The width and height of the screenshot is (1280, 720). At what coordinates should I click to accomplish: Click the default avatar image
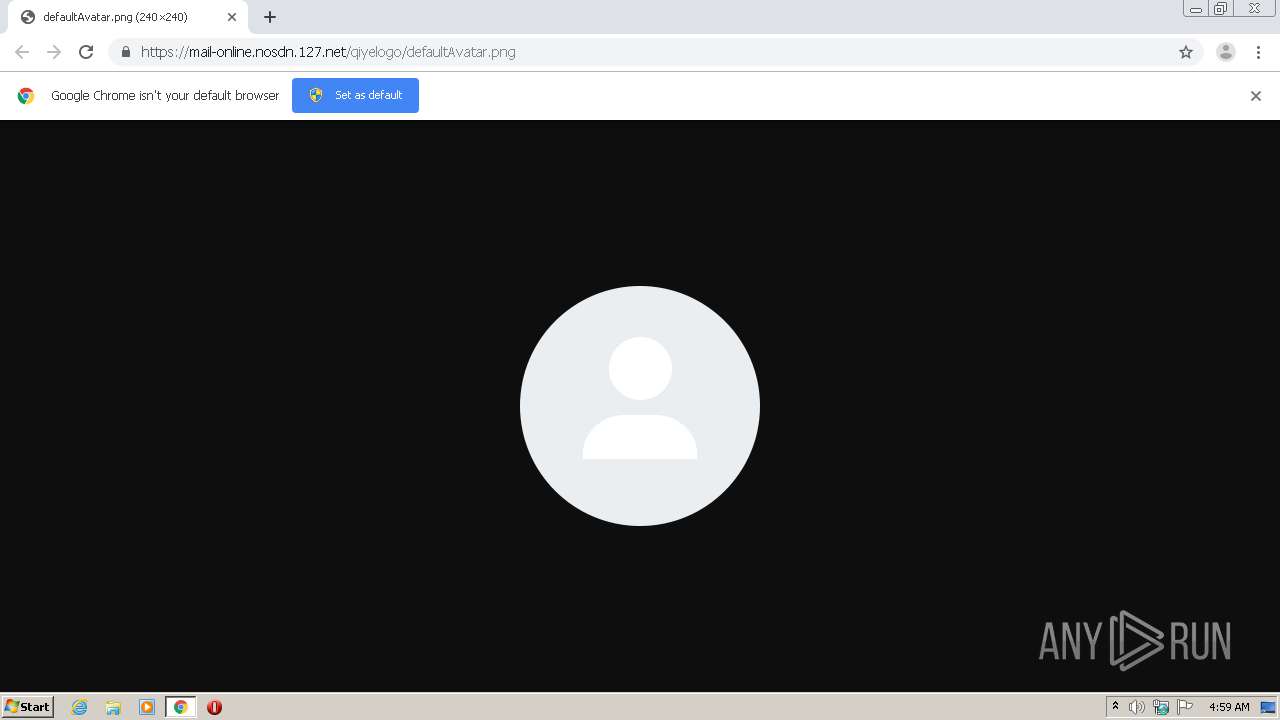click(640, 406)
